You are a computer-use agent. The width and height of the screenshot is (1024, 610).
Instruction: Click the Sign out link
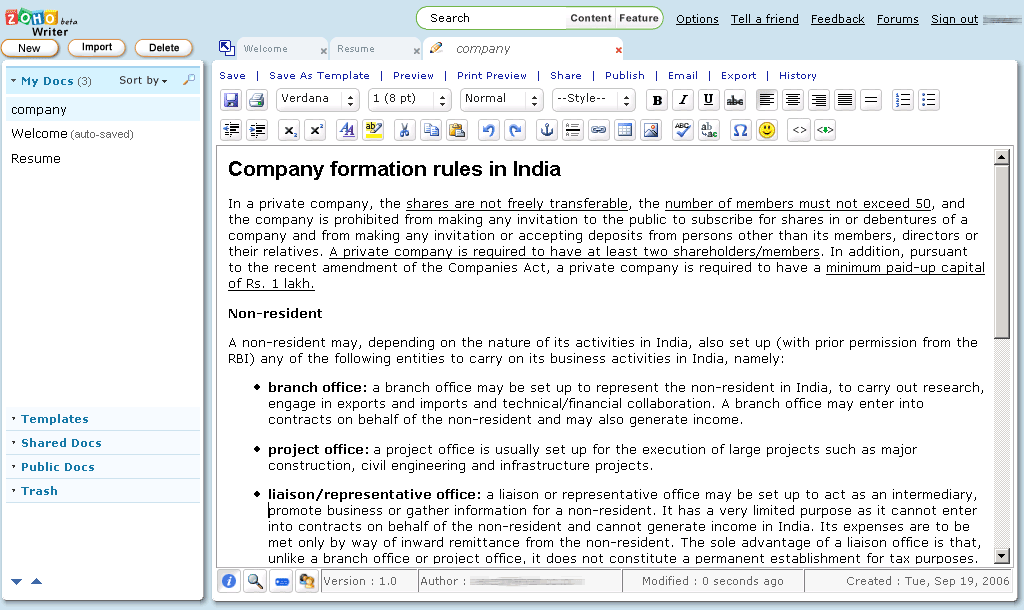[x=954, y=19]
